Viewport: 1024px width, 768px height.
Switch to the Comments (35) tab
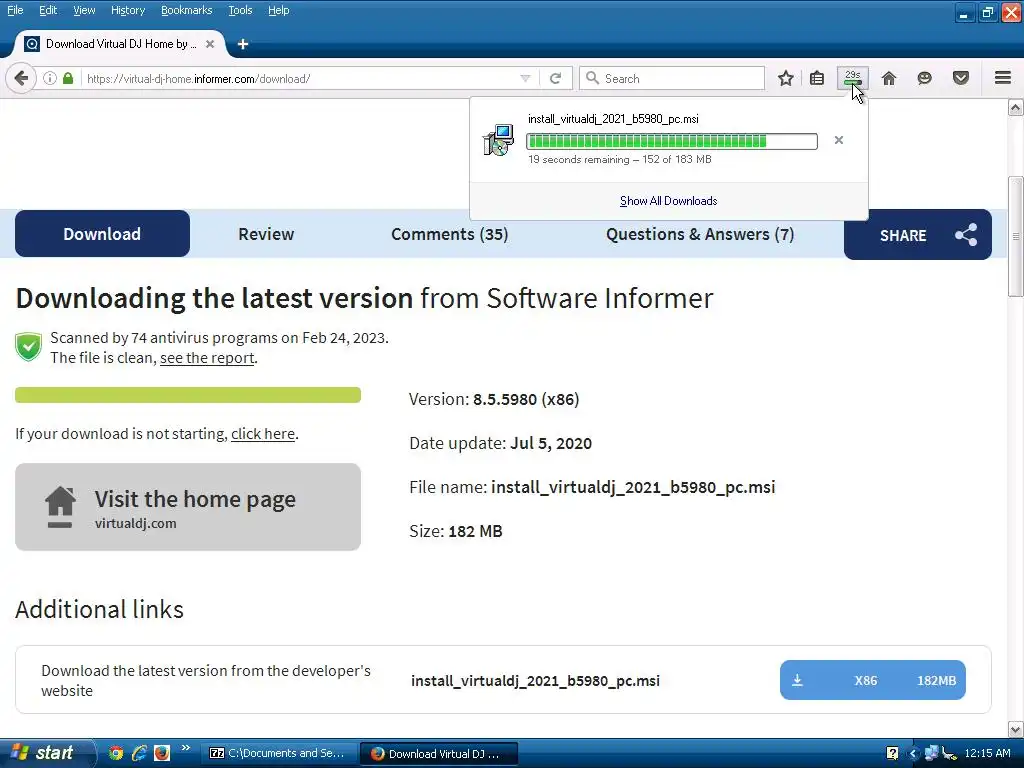point(449,234)
